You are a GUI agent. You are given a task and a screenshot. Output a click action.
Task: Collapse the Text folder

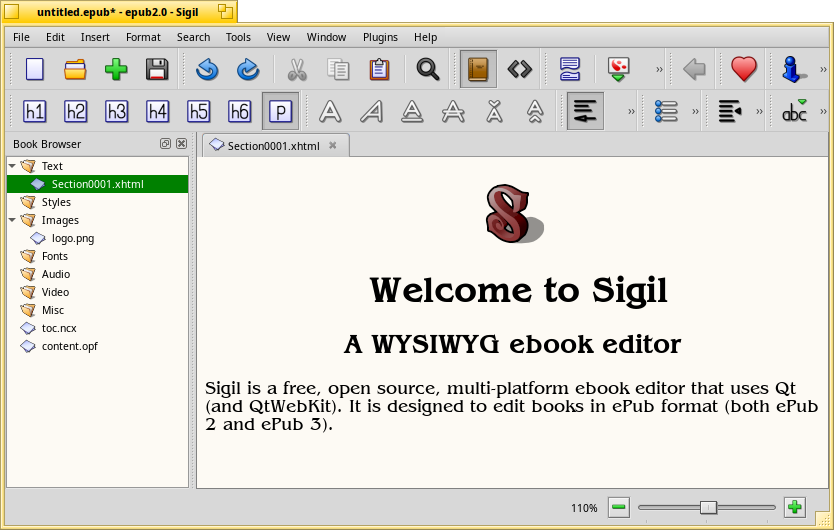pos(12,166)
